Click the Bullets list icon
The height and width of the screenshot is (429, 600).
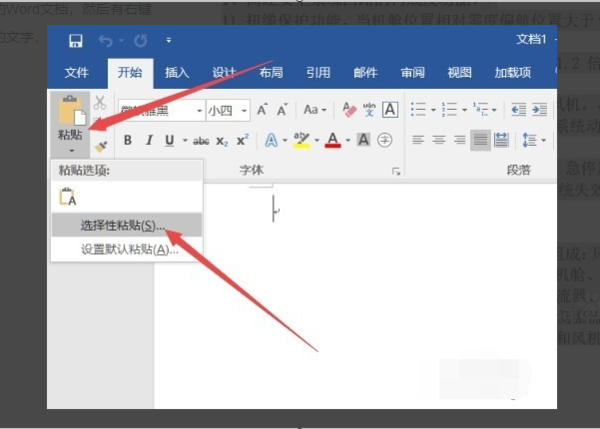pos(418,109)
